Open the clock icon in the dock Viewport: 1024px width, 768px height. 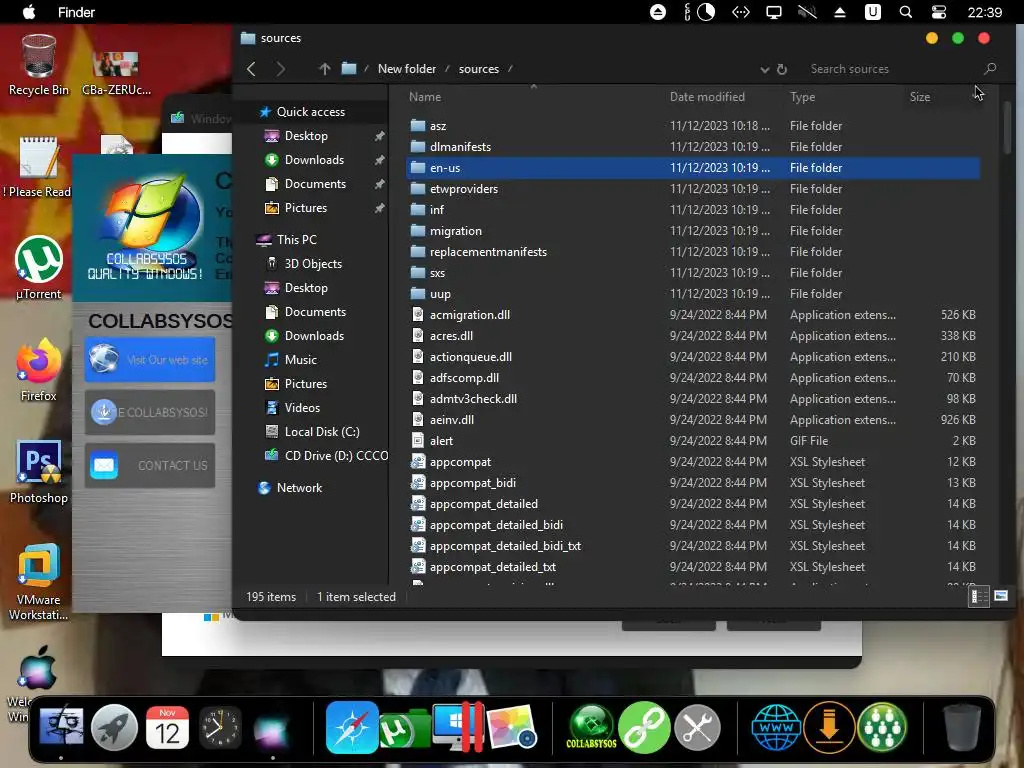point(219,727)
